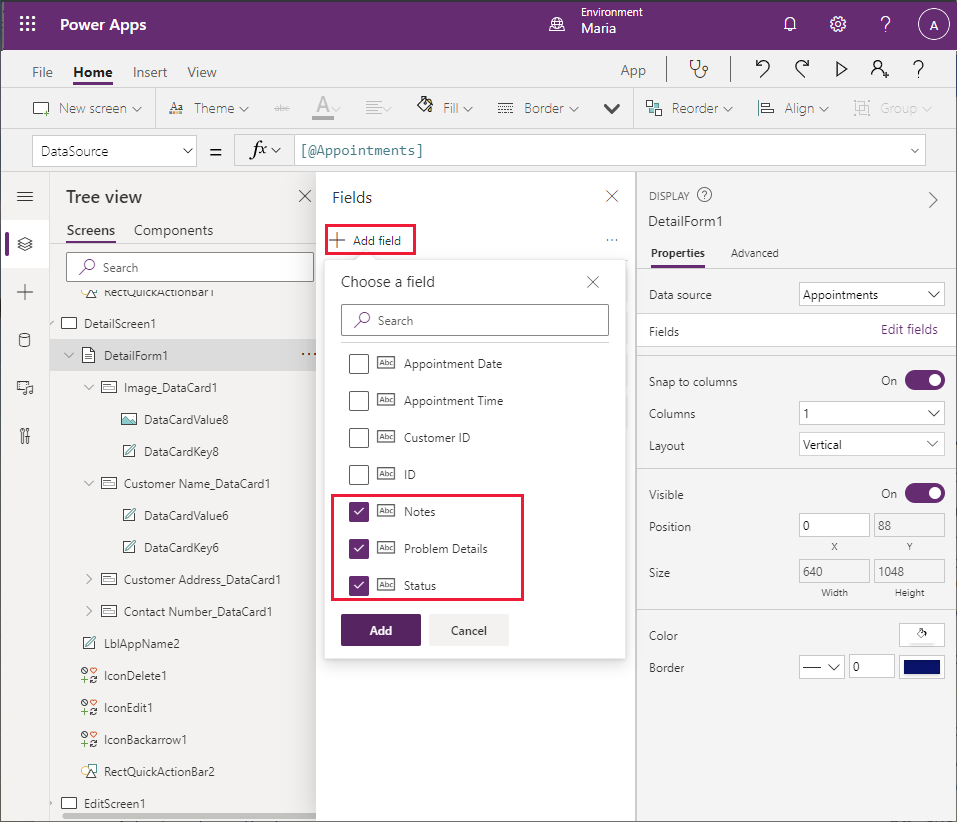Open the Layout Vertical dropdown
This screenshot has width=957, height=822.
click(x=872, y=445)
